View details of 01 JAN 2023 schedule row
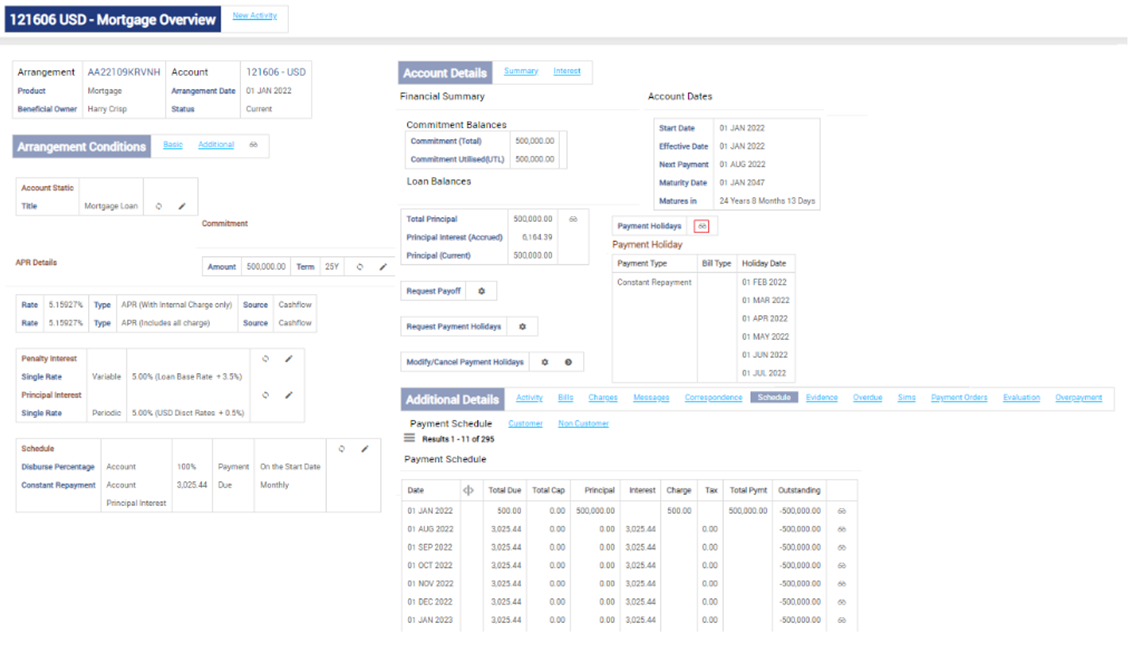 pos(842,620)
